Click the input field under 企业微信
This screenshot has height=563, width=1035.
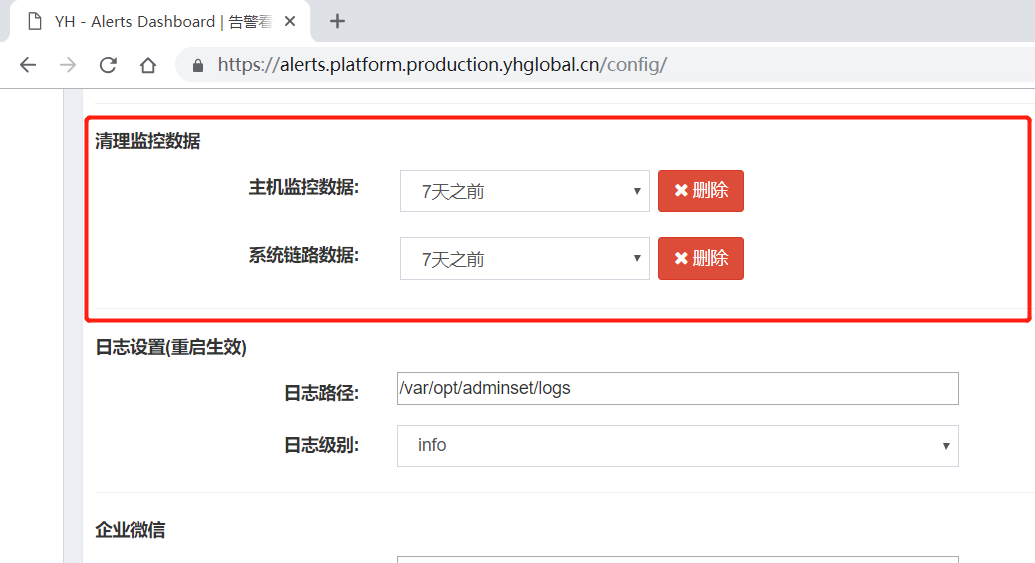pyautogui.click(x=677, y=559)
